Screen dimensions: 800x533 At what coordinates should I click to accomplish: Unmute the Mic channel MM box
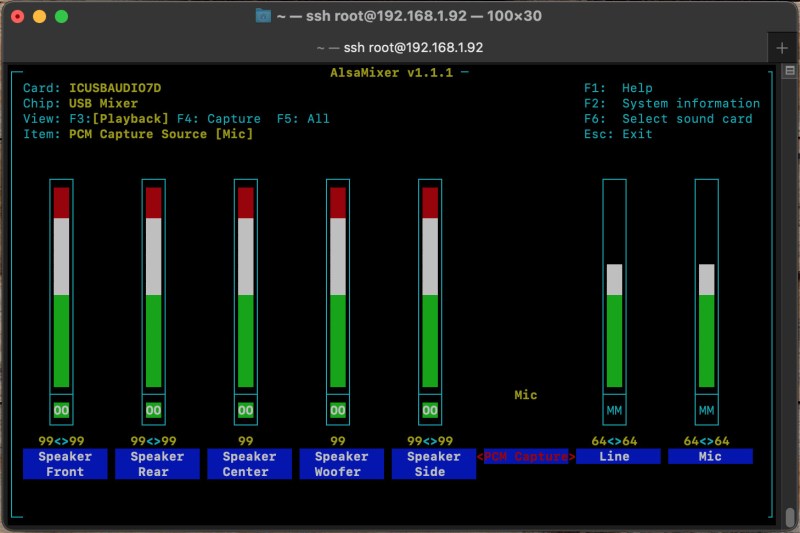coord(707,410)
